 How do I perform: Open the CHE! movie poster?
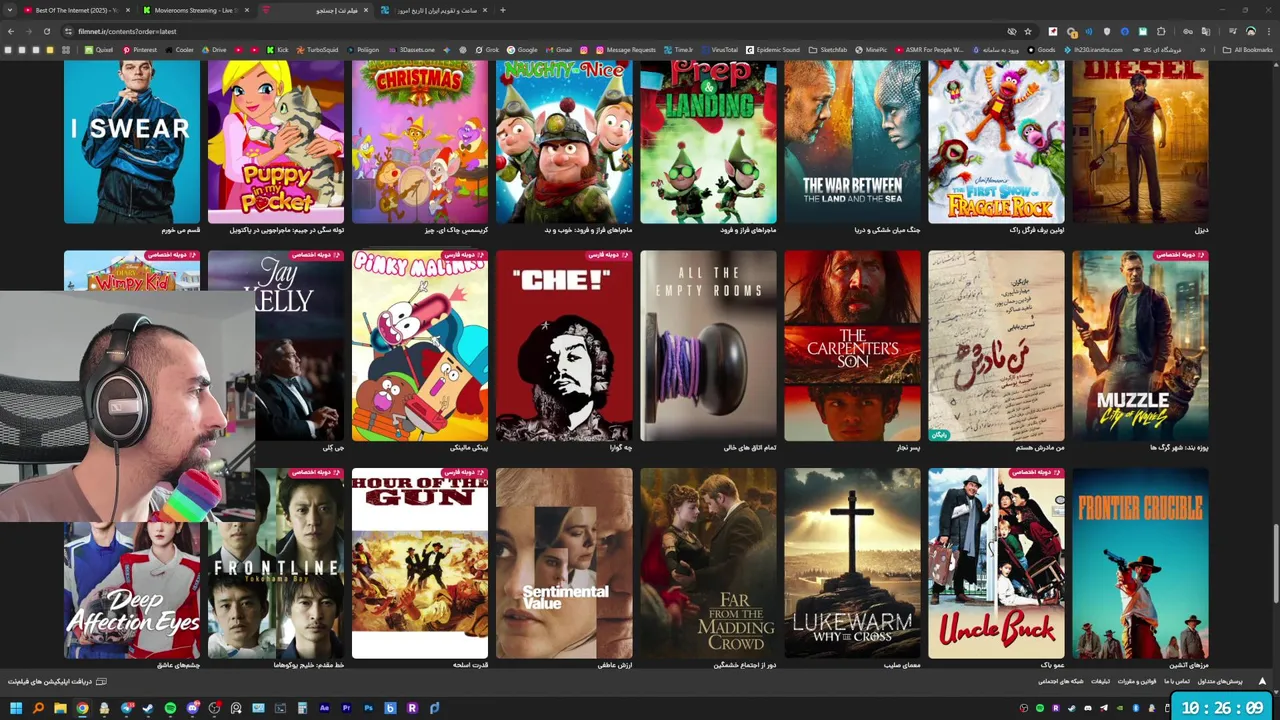[564, 346]
